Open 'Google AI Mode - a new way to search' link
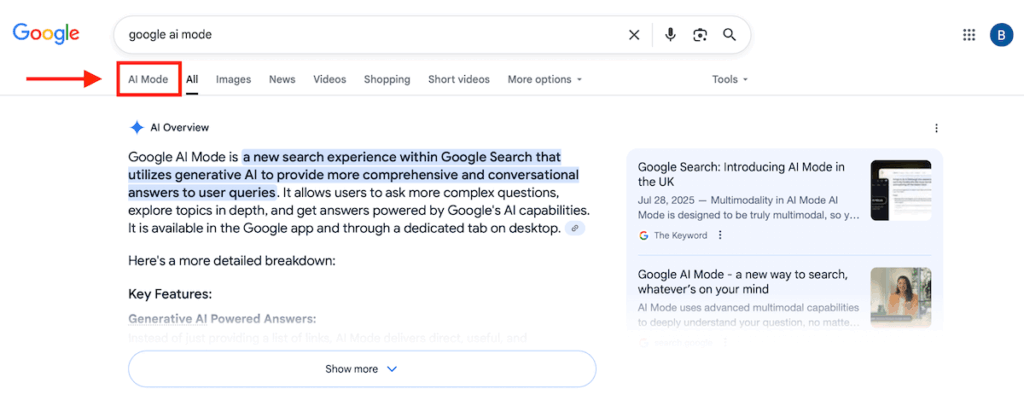 [743, 281]
